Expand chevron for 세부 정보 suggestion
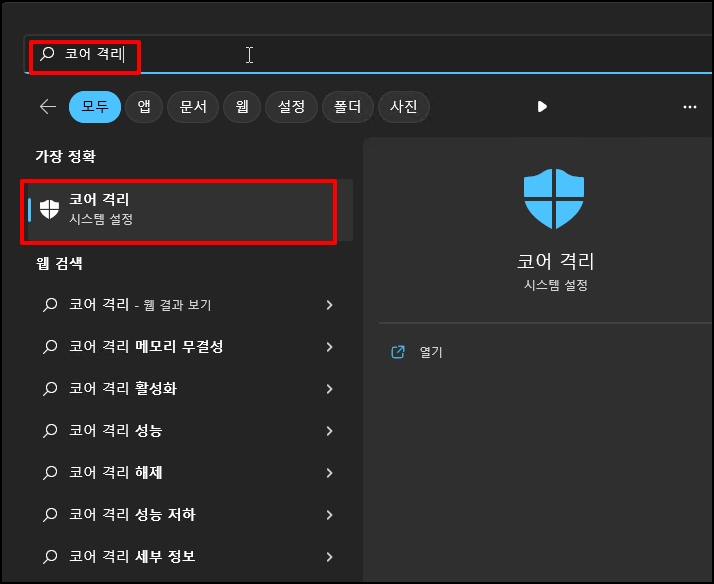 point(329,557)
